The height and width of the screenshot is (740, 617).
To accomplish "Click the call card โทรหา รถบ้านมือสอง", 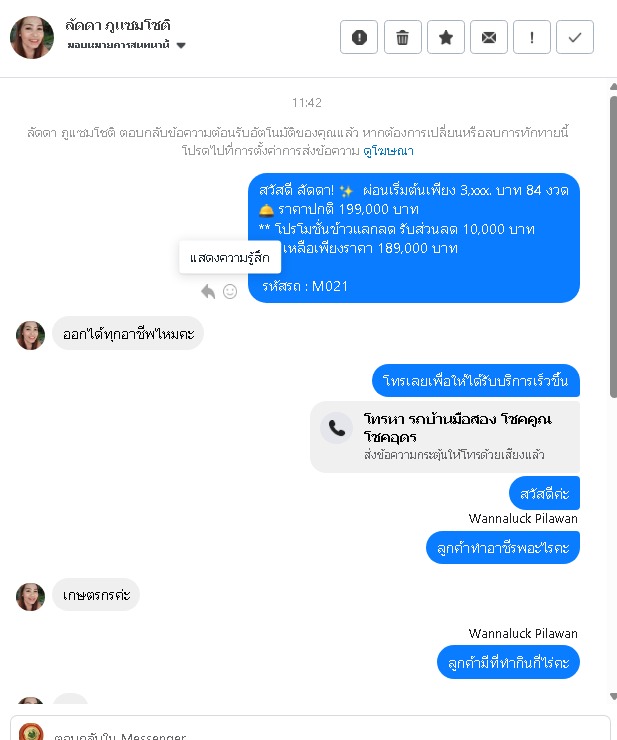I will pyautogui.click(x=445, y=437).
